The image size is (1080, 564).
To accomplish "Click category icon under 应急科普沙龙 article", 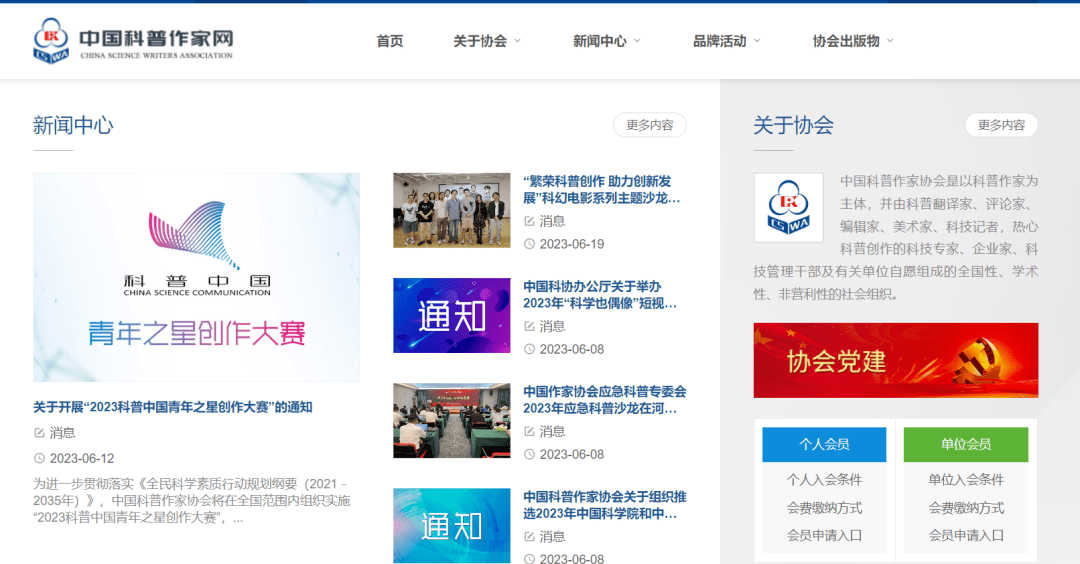I will click(529, 432).
